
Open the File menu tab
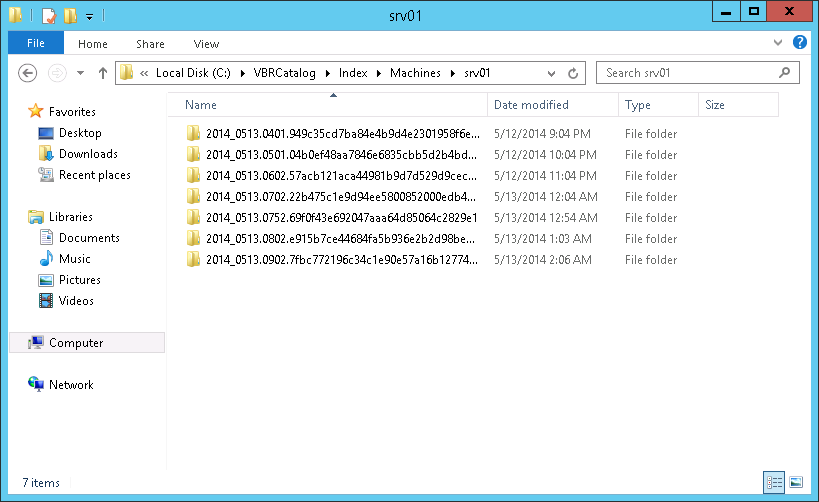tap(36, 43)
